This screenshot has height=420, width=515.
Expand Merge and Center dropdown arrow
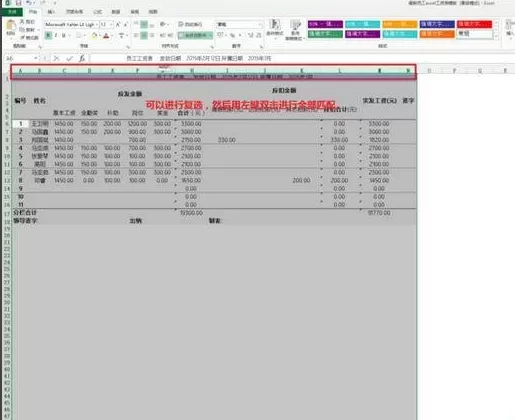[x=211, y=35]
